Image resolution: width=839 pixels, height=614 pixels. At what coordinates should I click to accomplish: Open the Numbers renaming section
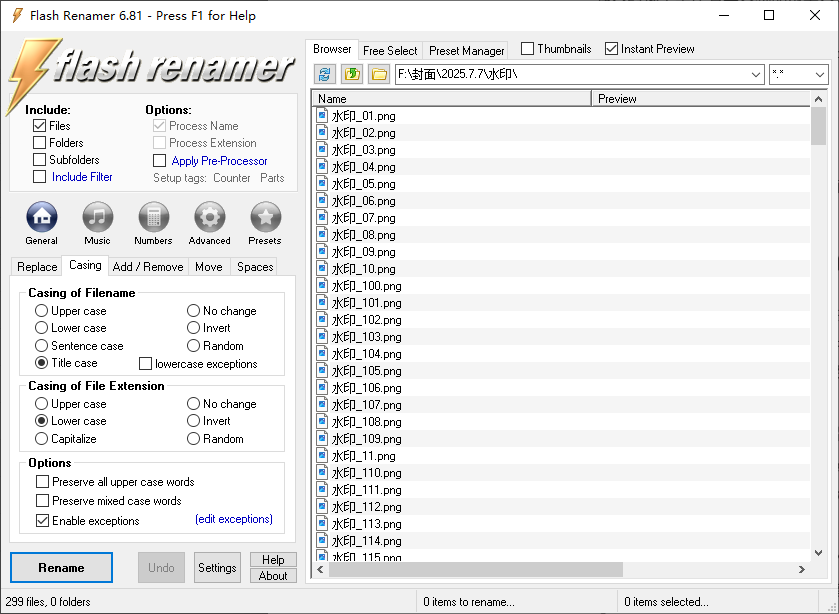click(153, 217)
